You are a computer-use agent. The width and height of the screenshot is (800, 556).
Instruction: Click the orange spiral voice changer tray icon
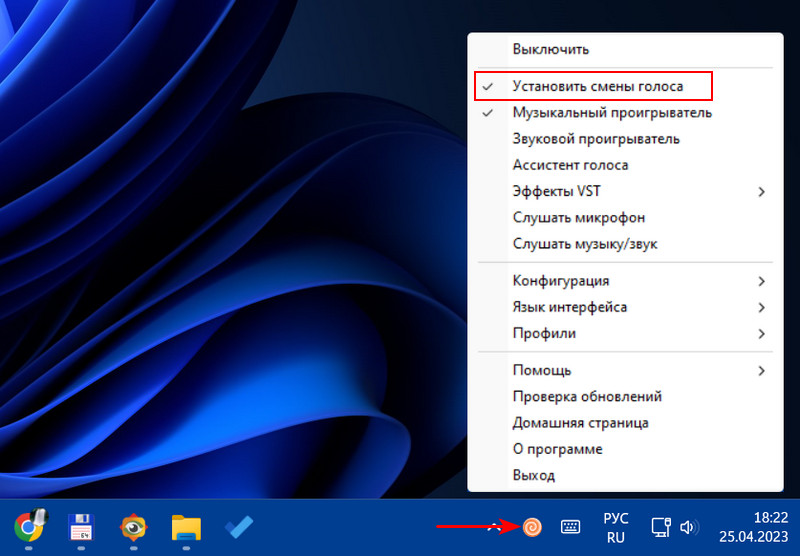click(x=532, y=527)
